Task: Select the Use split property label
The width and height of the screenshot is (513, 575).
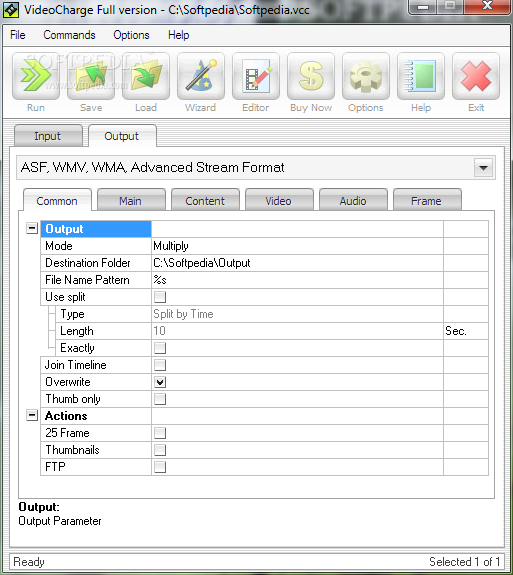Action: [65, 297]
